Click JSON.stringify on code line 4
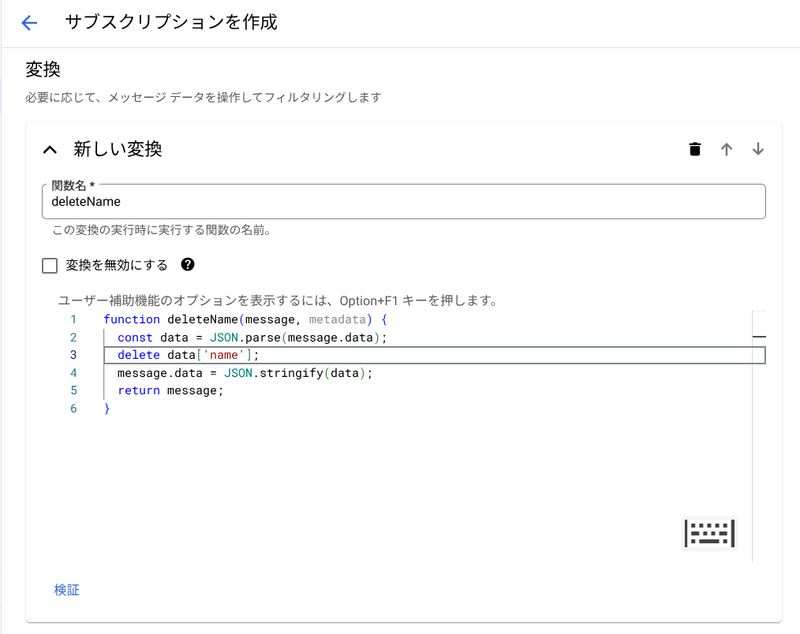 click(x=273, y=373)
